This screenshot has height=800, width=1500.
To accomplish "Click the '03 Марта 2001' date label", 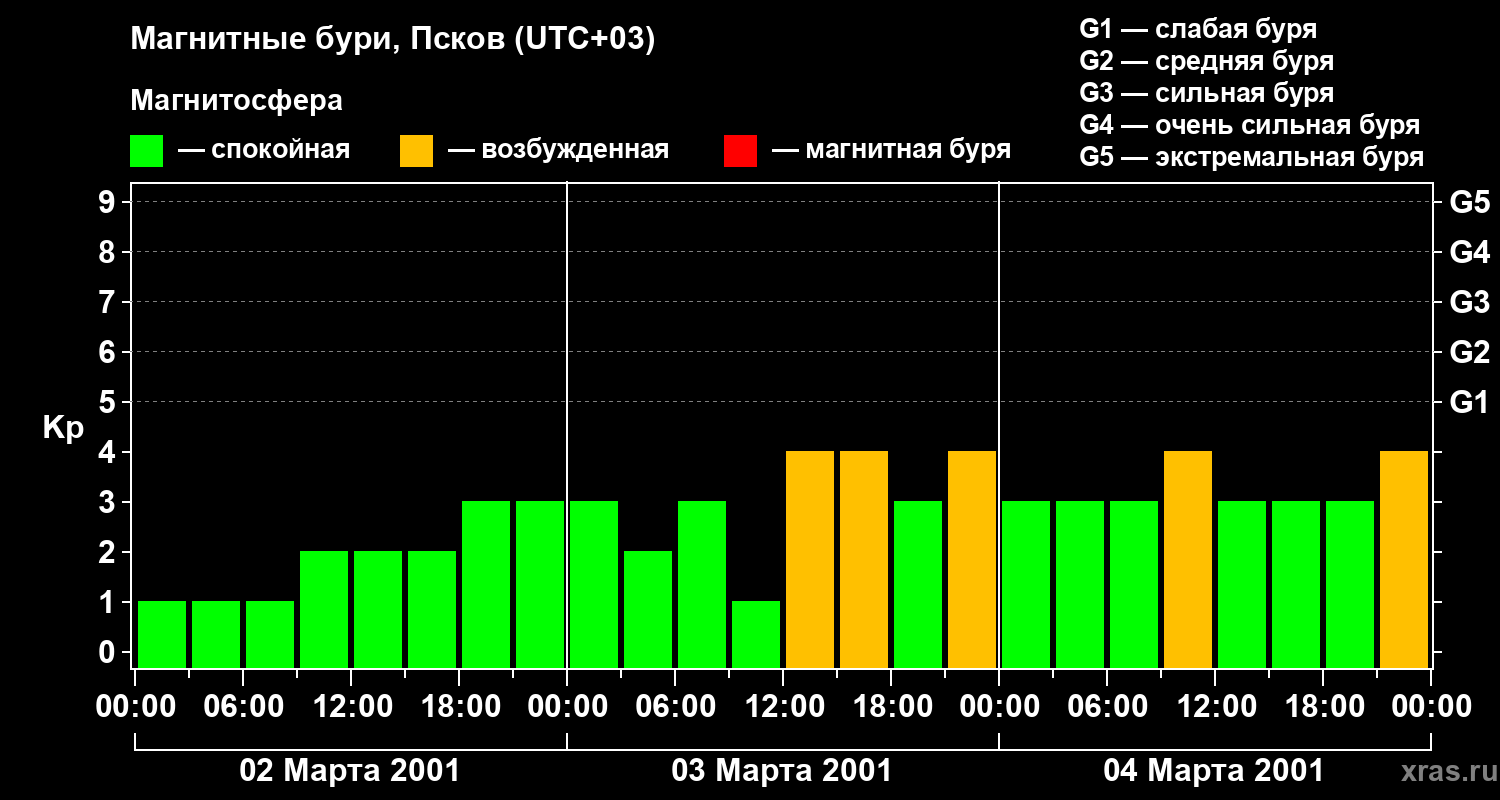I will 782,771.
